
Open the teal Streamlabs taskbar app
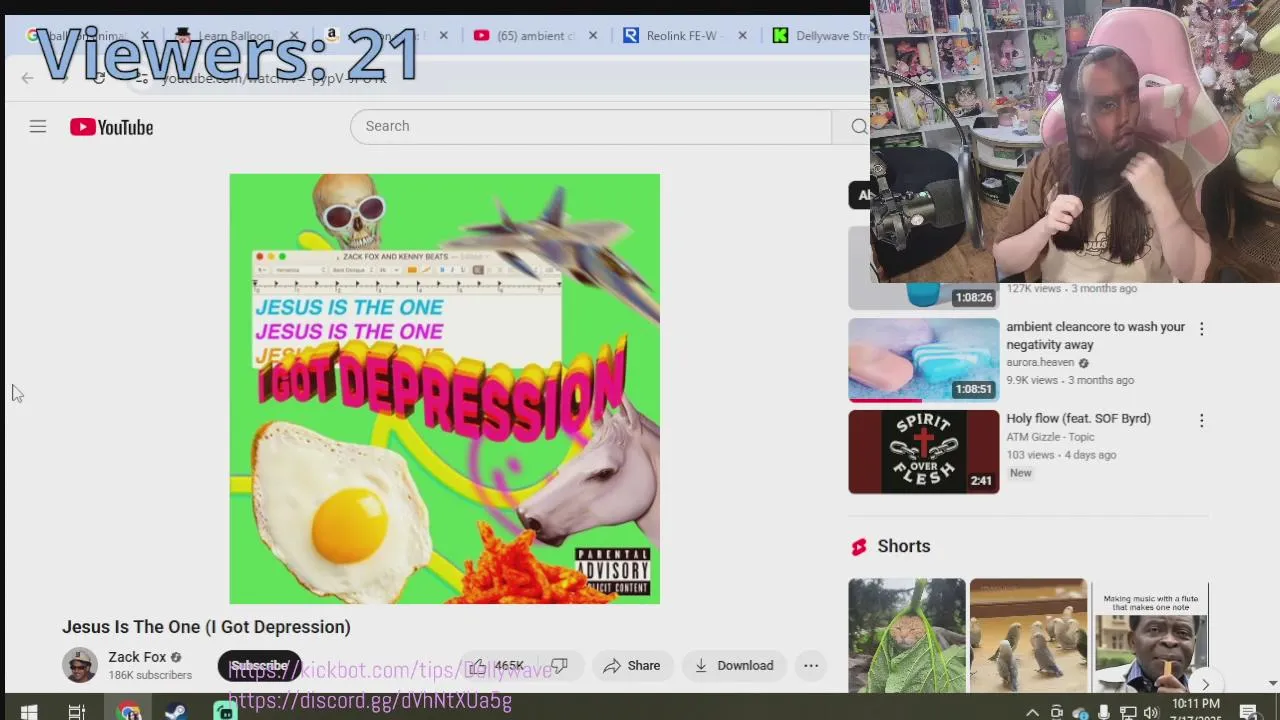click(x=225, y=712)
